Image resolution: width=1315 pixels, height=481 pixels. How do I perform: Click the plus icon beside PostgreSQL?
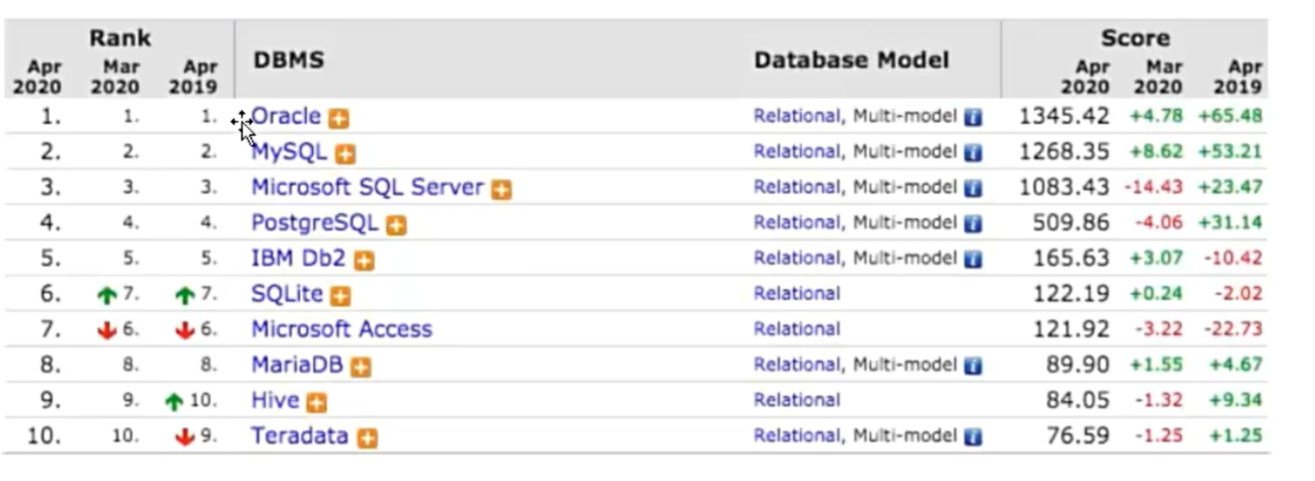tap(397, 225)
